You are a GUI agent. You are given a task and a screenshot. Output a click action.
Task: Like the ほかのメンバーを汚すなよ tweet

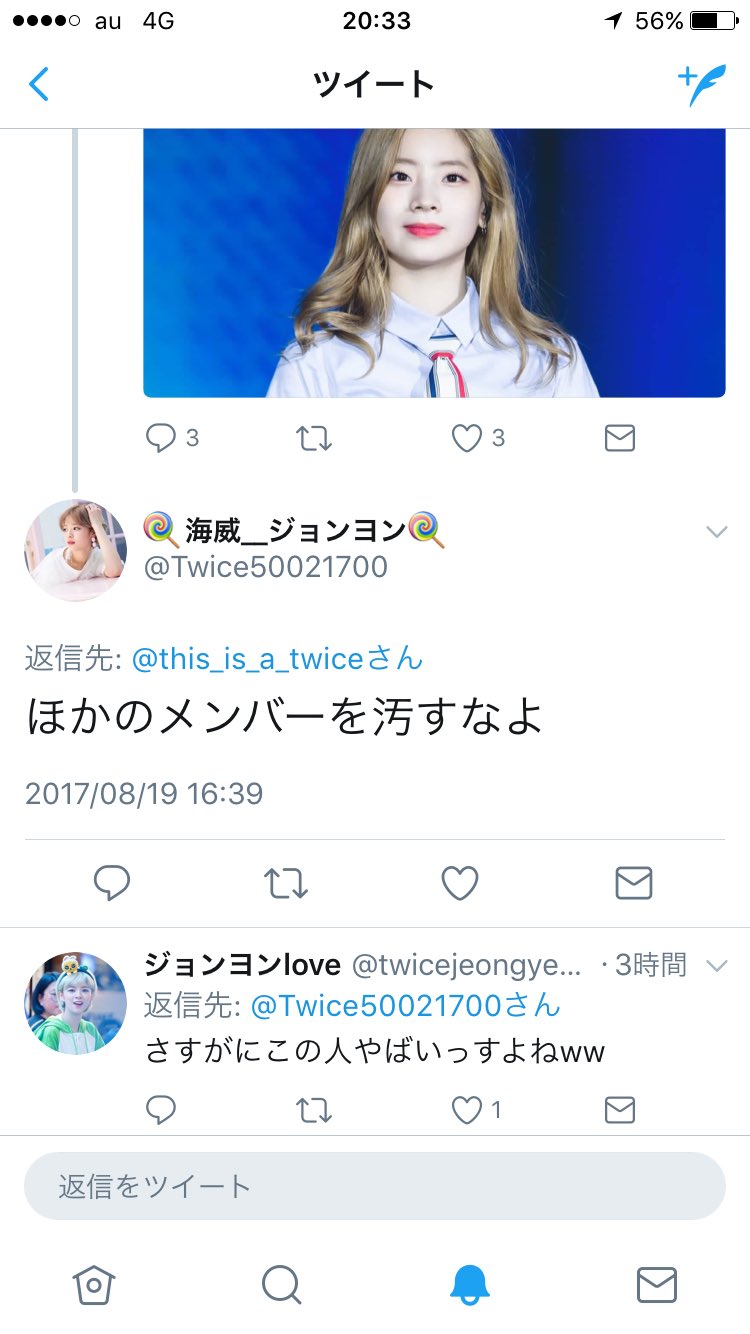coord(459,883)
